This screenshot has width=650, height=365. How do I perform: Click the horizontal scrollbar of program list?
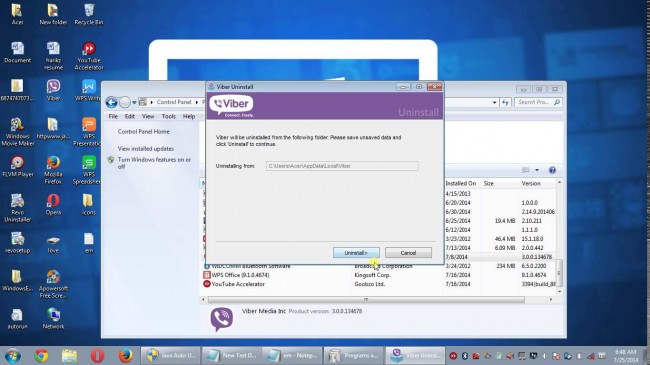(x=366, y=299)
